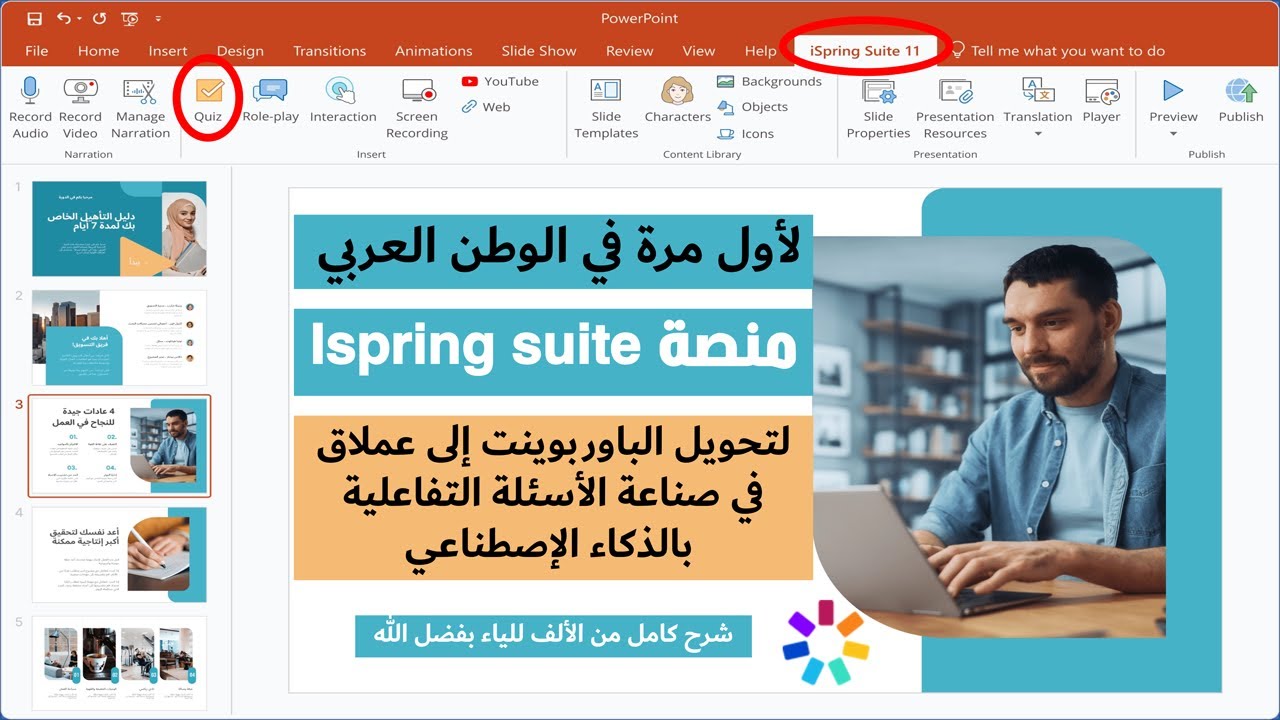Select slide 5 thumbnail
Image resolution: width=1280 pixels, height=720 pixels.
119,663
